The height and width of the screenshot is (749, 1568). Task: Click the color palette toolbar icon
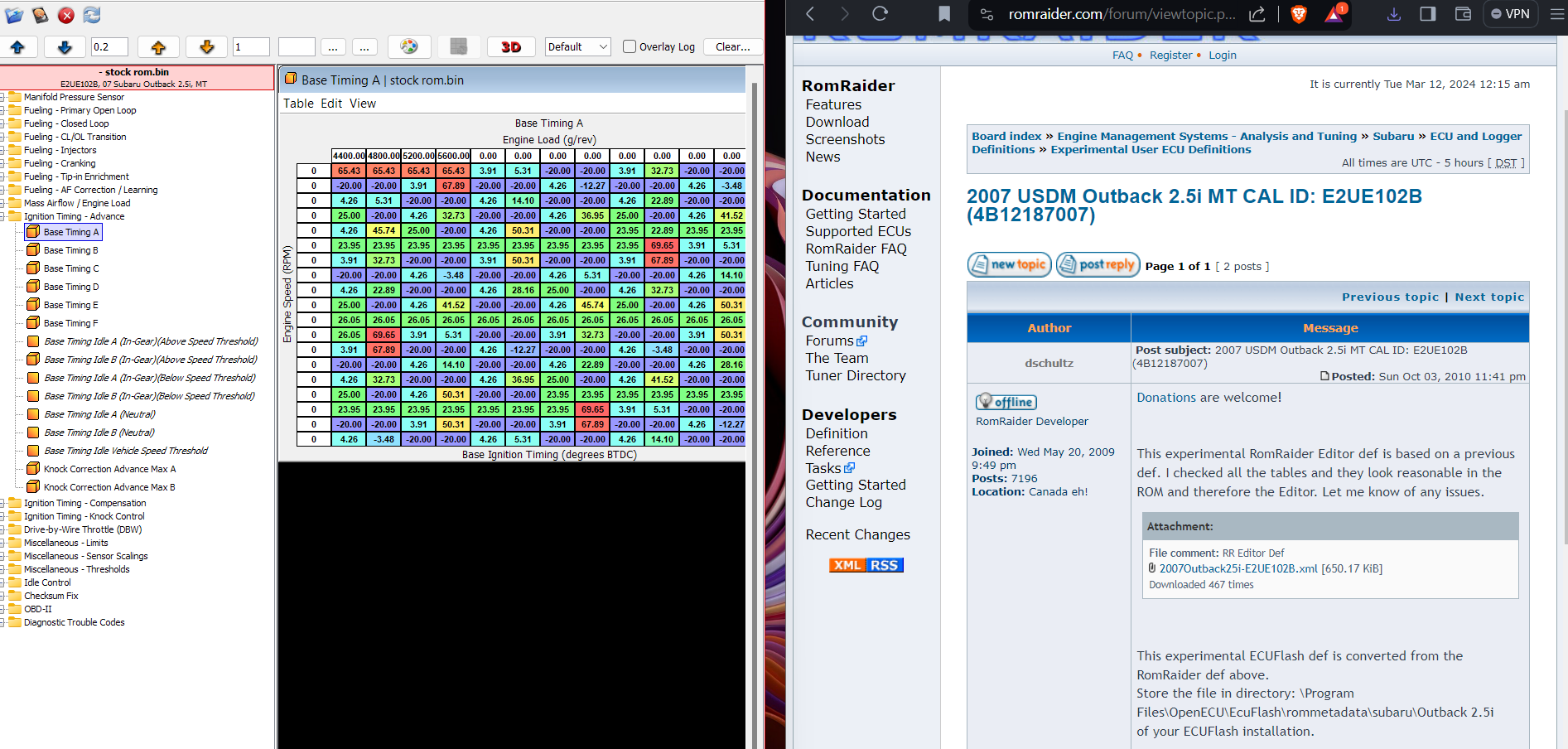click(x=409, y=47)
